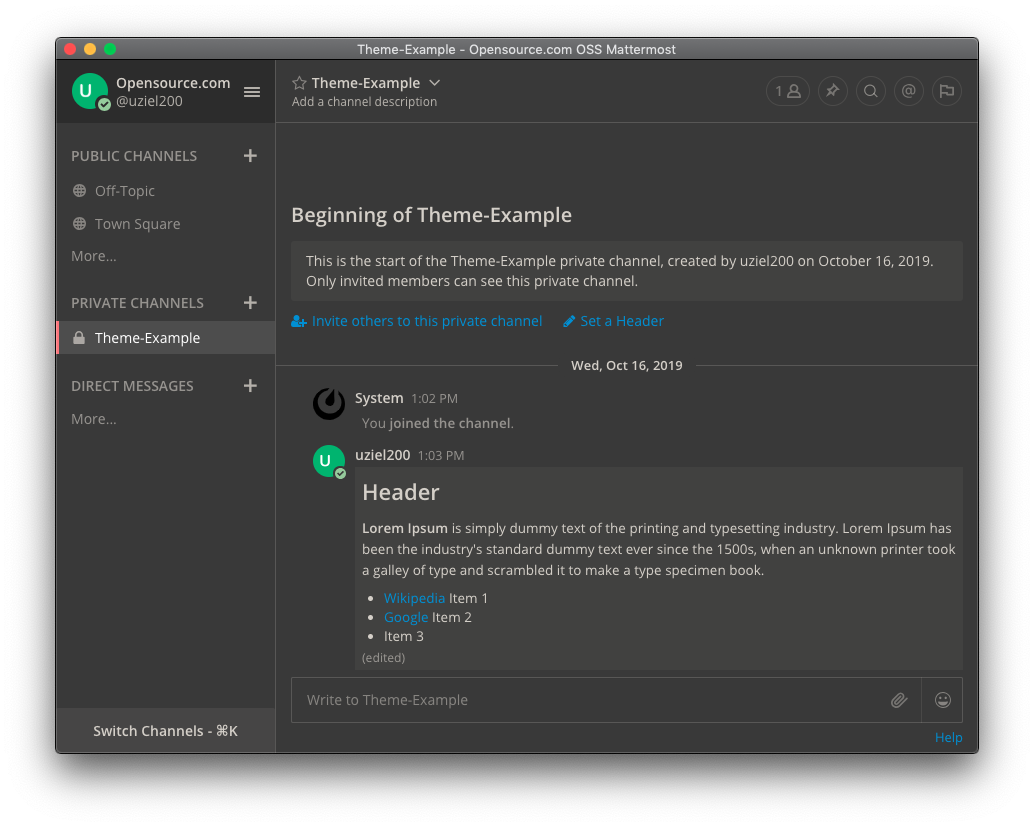Screen dimensions: 1034x827
Task: Click the globe icon beside Town Square
Action: 79,224
